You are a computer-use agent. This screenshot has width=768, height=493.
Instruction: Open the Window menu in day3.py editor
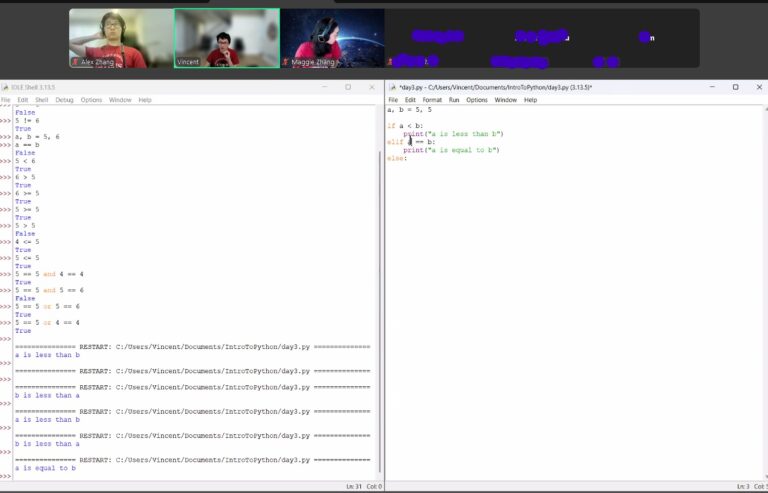pyautogui.click(x=505, y=100)
